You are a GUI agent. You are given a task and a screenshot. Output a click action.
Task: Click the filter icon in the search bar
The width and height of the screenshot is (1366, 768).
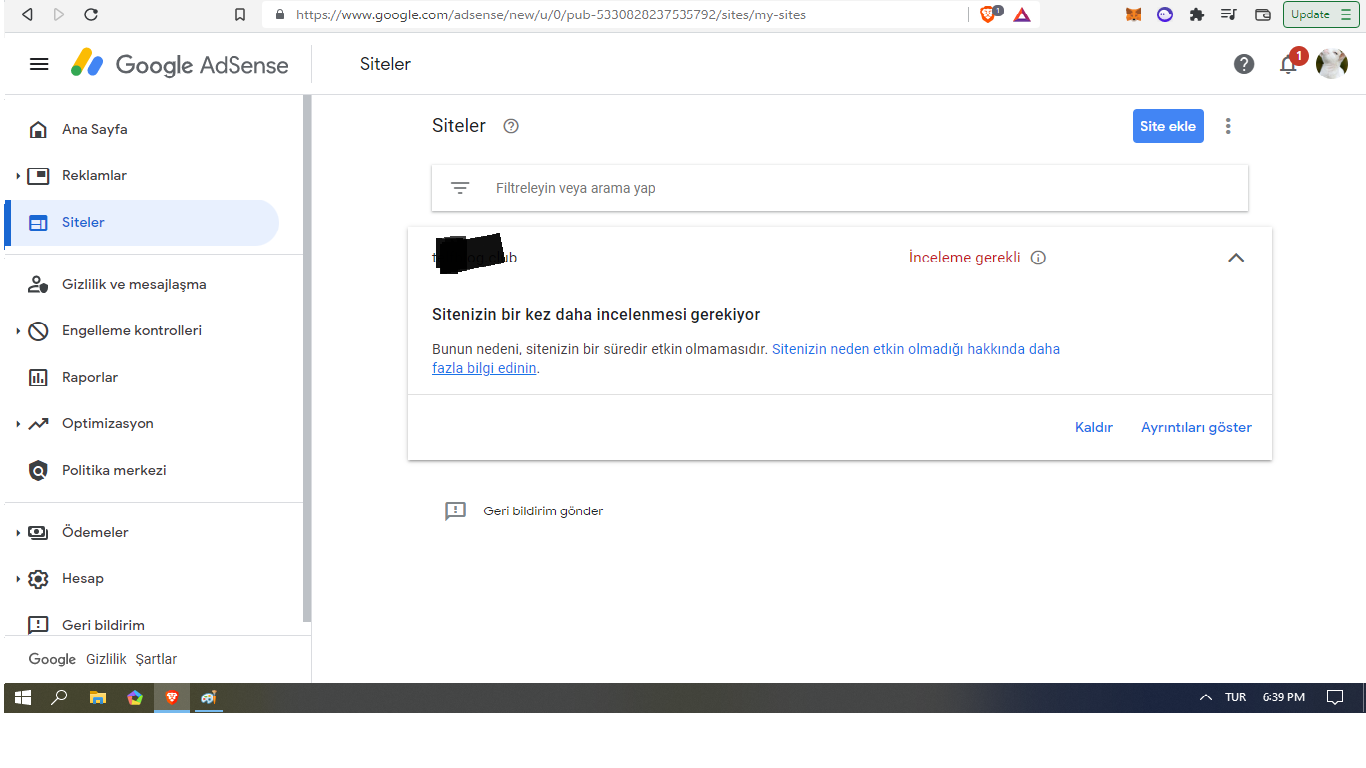pos(460,188)
